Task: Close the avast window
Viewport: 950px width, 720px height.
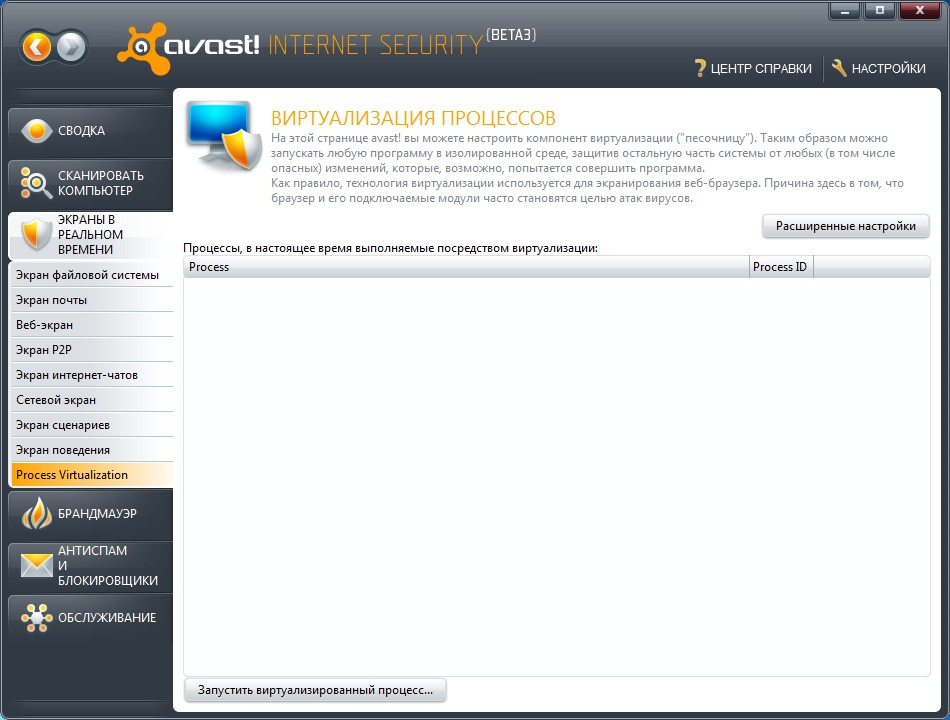Action: (920, 11)
